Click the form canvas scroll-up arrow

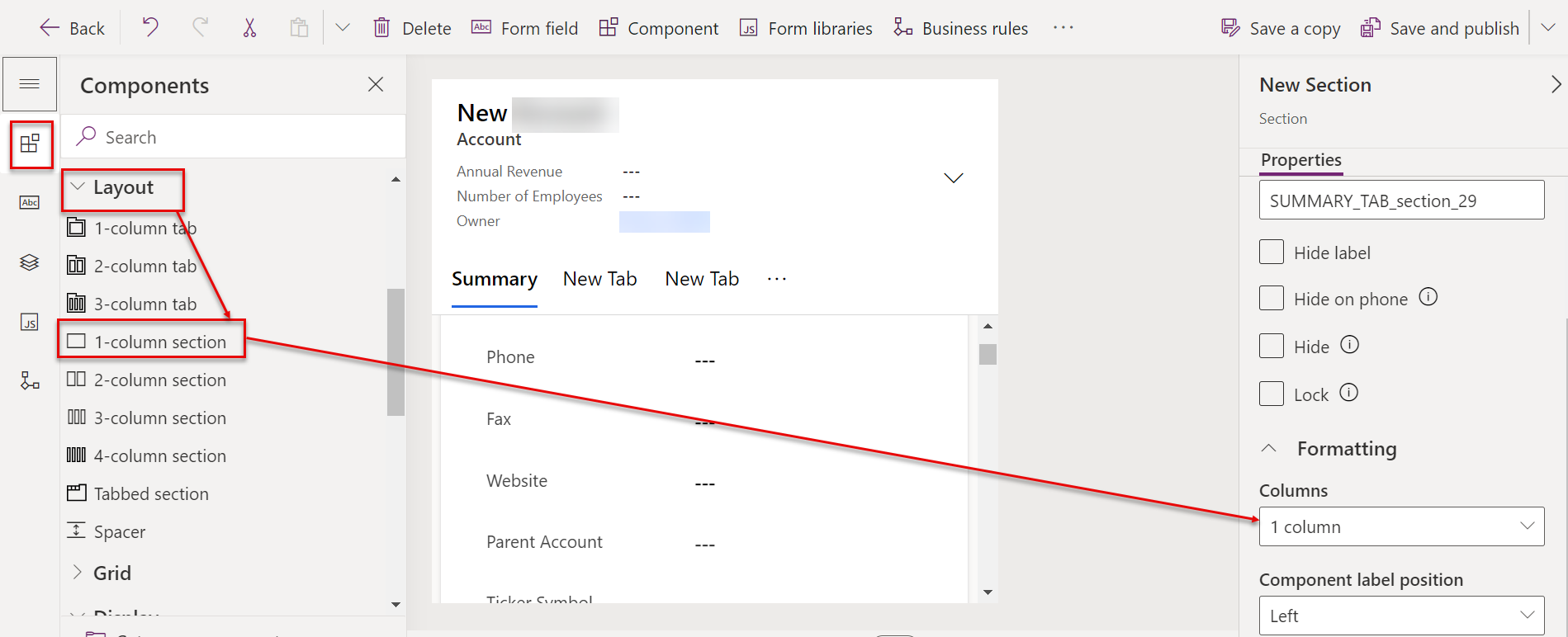988,326
